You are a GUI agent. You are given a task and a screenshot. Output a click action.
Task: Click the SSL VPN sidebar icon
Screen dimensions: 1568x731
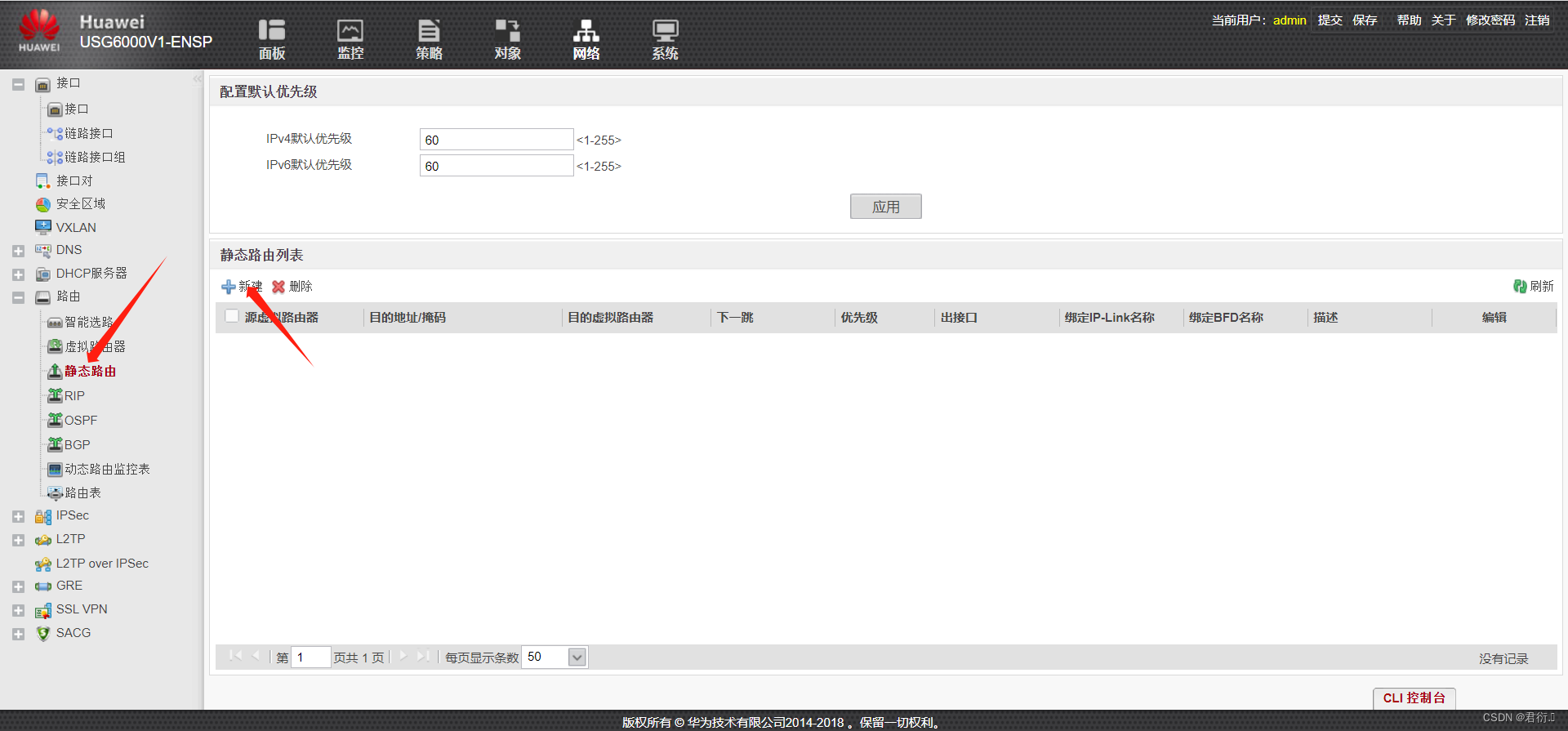[43, 610]
